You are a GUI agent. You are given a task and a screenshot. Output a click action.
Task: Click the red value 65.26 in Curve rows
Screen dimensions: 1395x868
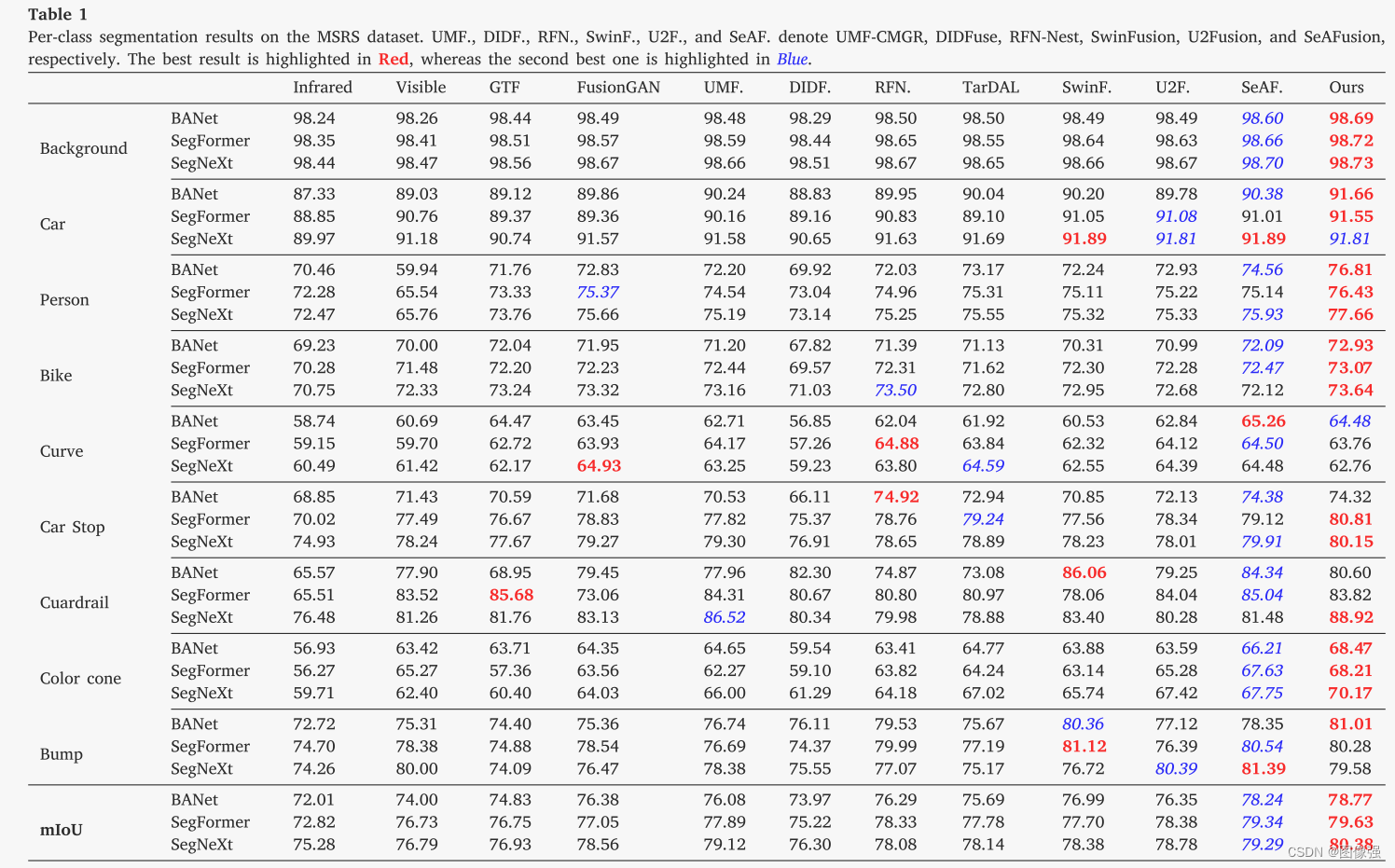pyautogui.click(x=1264, y=421)
